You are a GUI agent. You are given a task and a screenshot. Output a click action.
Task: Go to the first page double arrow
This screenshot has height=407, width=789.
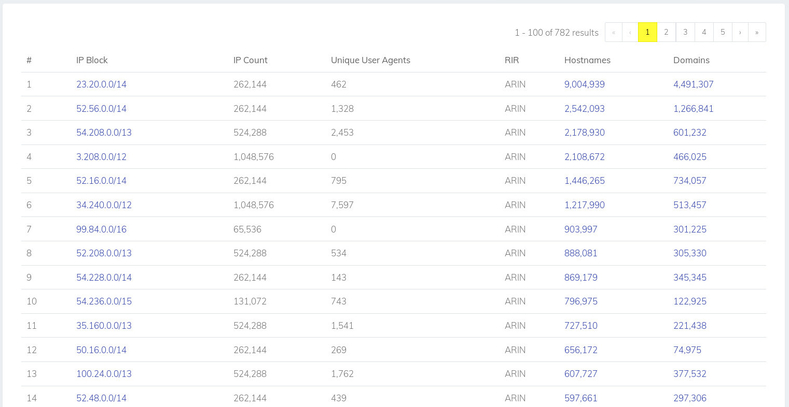613,32
